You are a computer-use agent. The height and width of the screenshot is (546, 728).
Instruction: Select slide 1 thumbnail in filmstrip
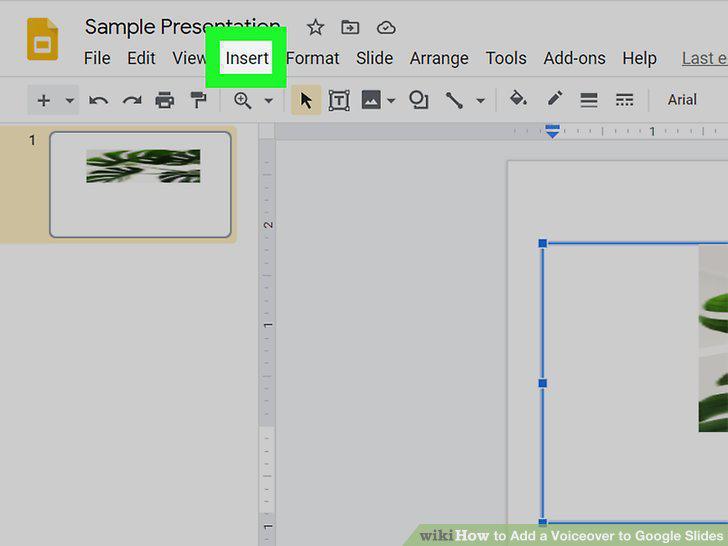(140, 184)
